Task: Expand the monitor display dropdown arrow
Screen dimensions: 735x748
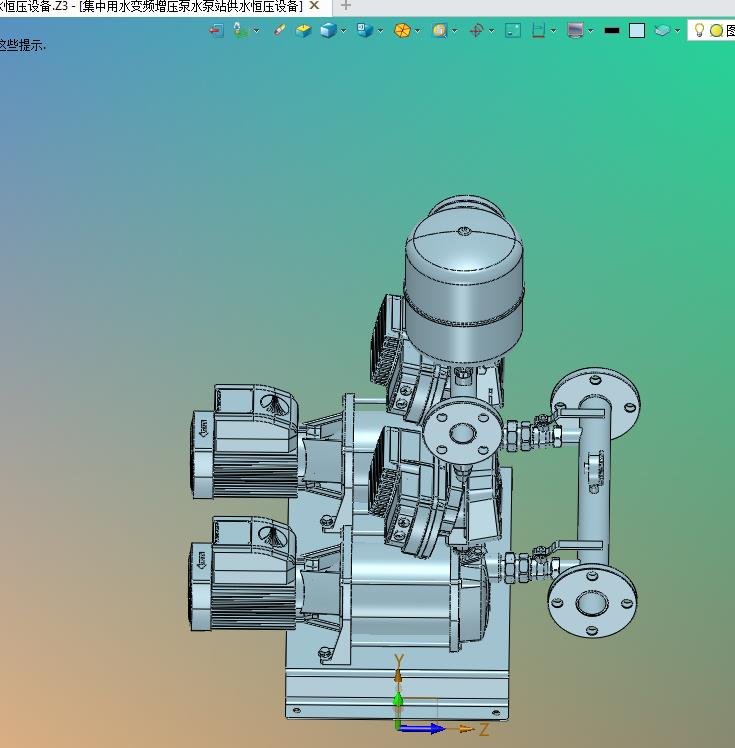Action: pyautogui.click(x=590, y=31)
